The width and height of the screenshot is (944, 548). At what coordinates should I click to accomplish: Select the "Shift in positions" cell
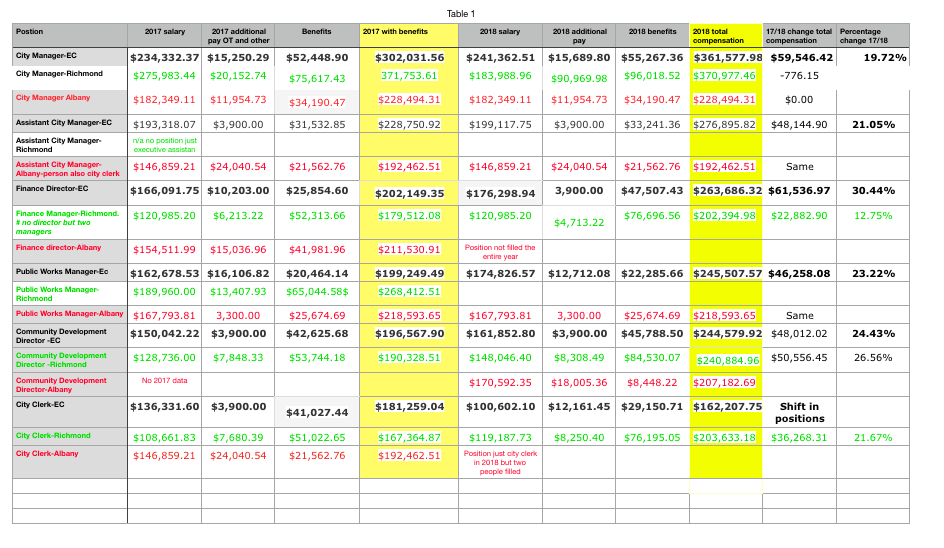pyautogui.click(x=799, y=413)
